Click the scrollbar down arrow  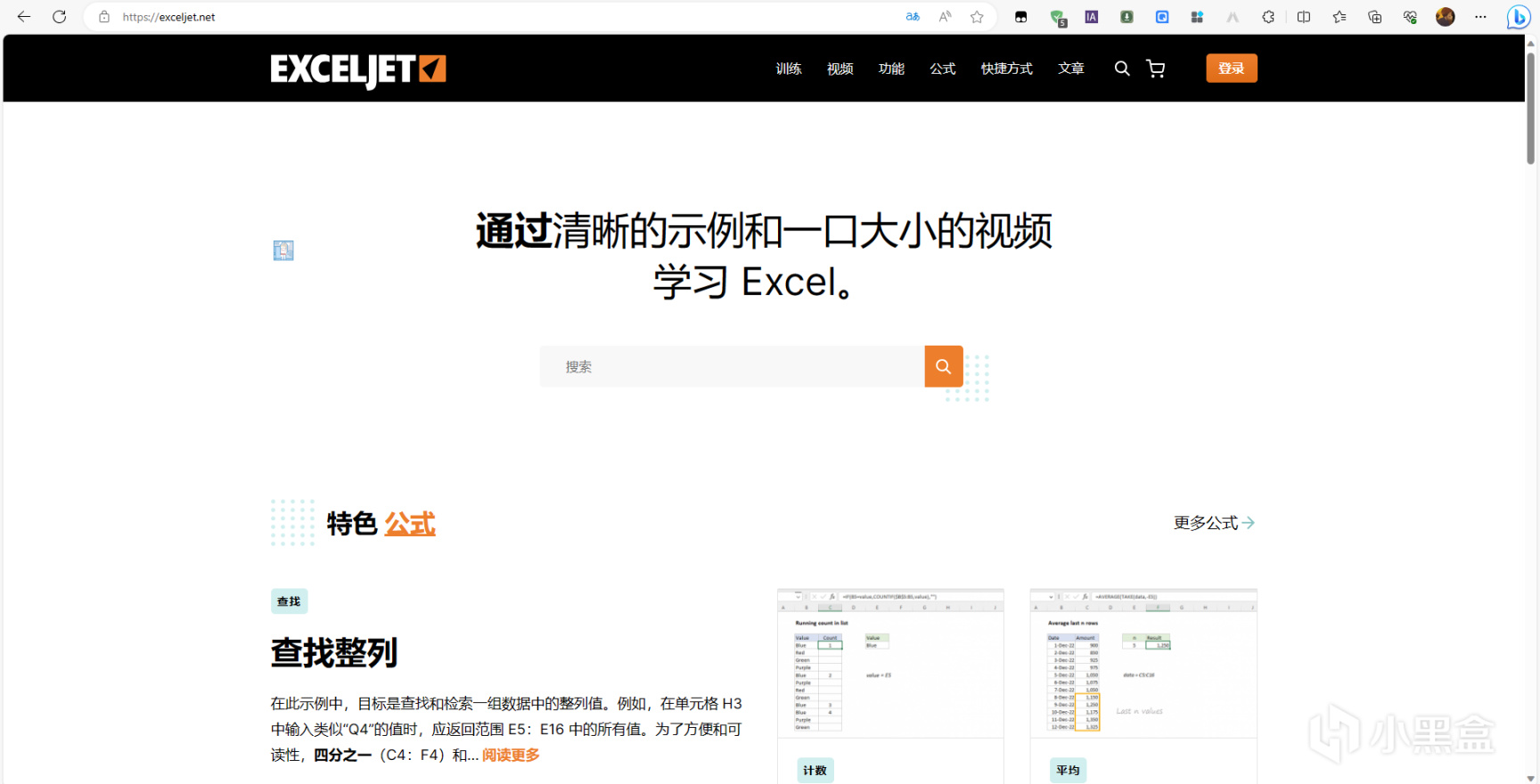1531,778
